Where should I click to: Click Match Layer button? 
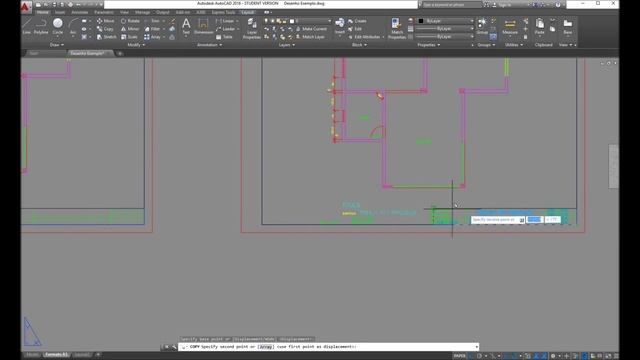(310, 37)
